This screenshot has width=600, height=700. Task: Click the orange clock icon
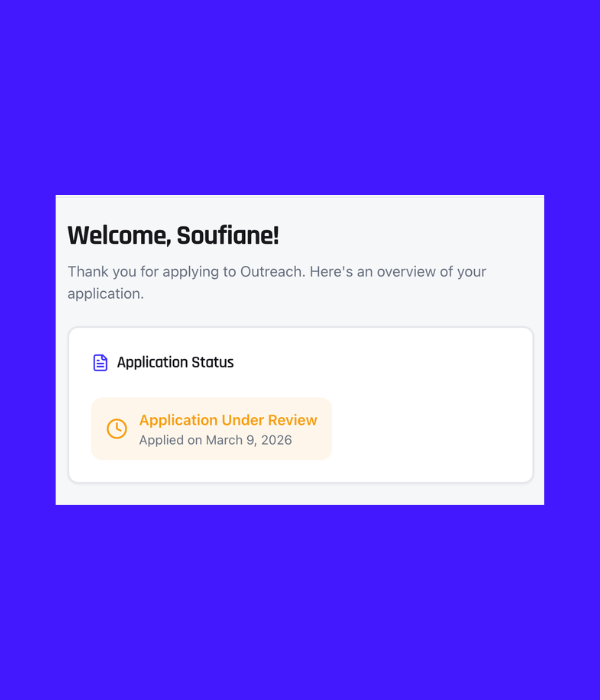click(x=117, y=429)
